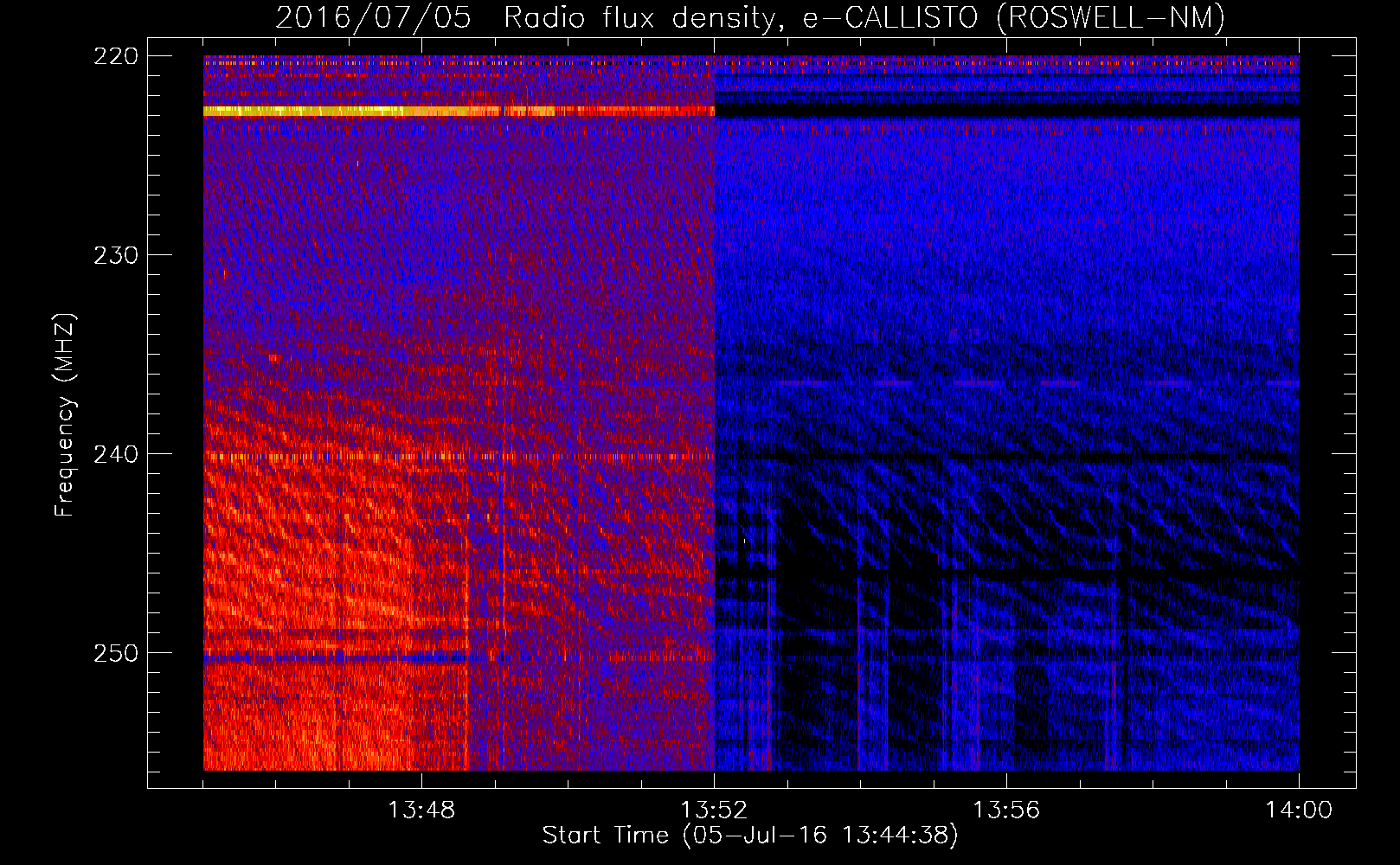Click the "Start Time (05-Jul-16 13:44:38)" axis label
The height and width of the screenshot is (865, 1400).
[x=750, y=836]
